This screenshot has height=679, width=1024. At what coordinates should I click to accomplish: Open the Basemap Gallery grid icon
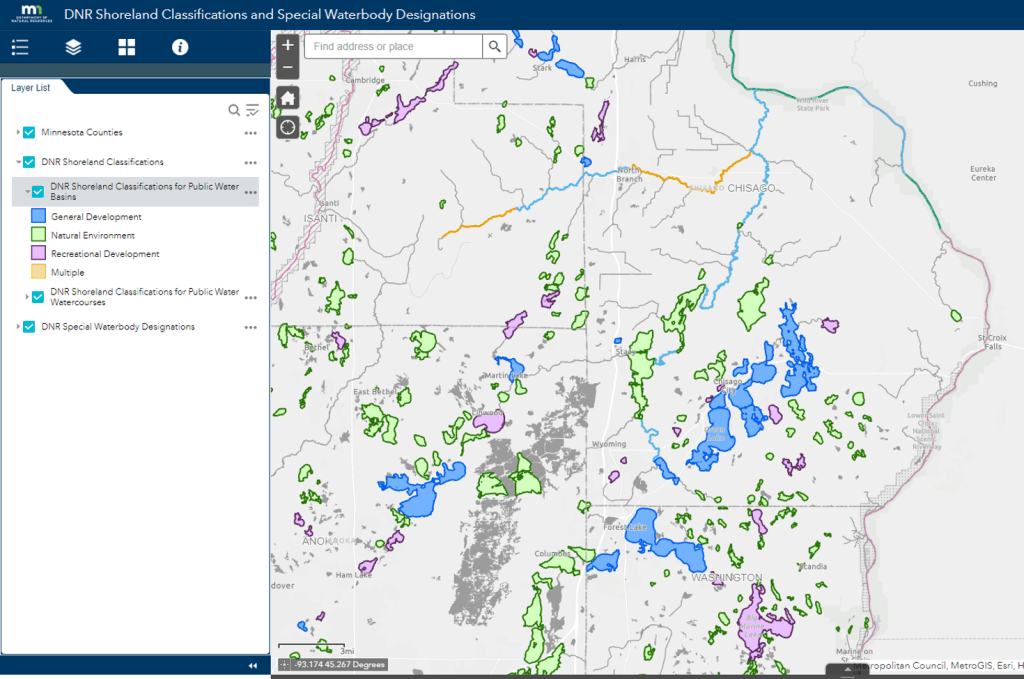[126, 47]
